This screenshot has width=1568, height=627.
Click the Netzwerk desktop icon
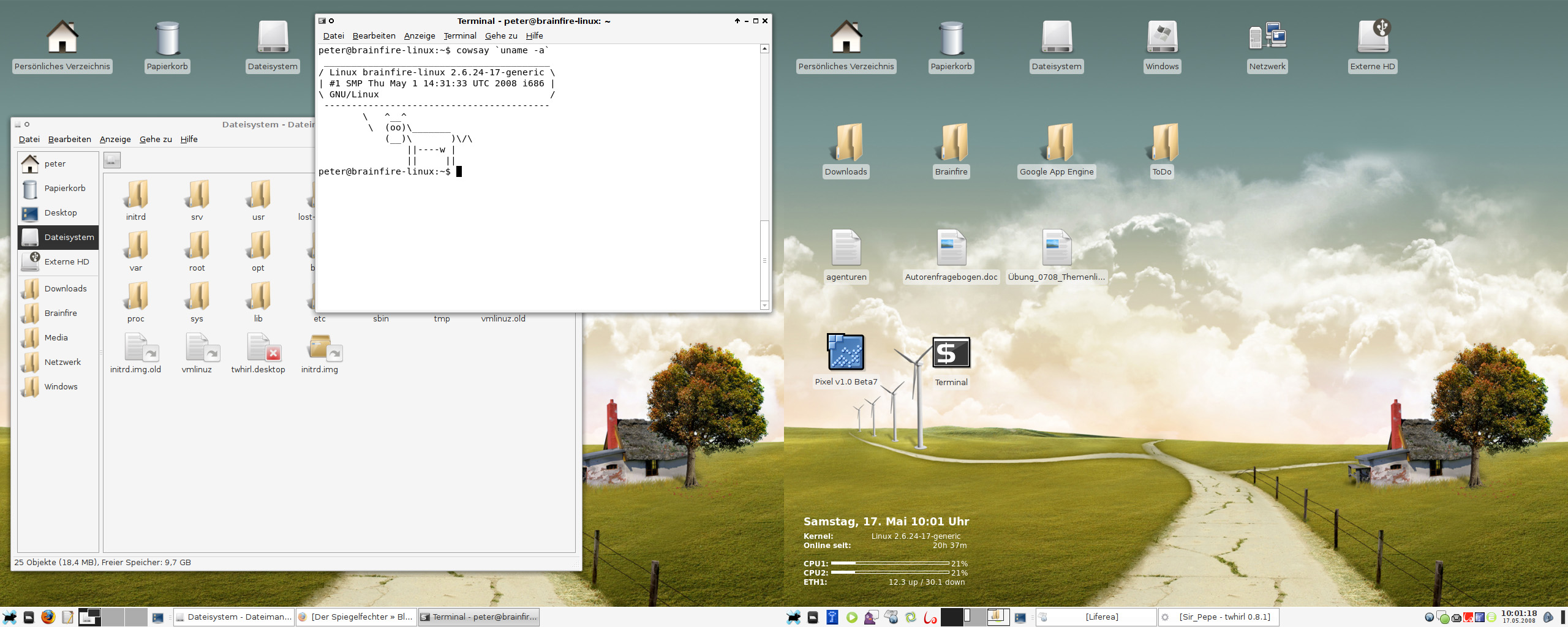(1267, 38)
